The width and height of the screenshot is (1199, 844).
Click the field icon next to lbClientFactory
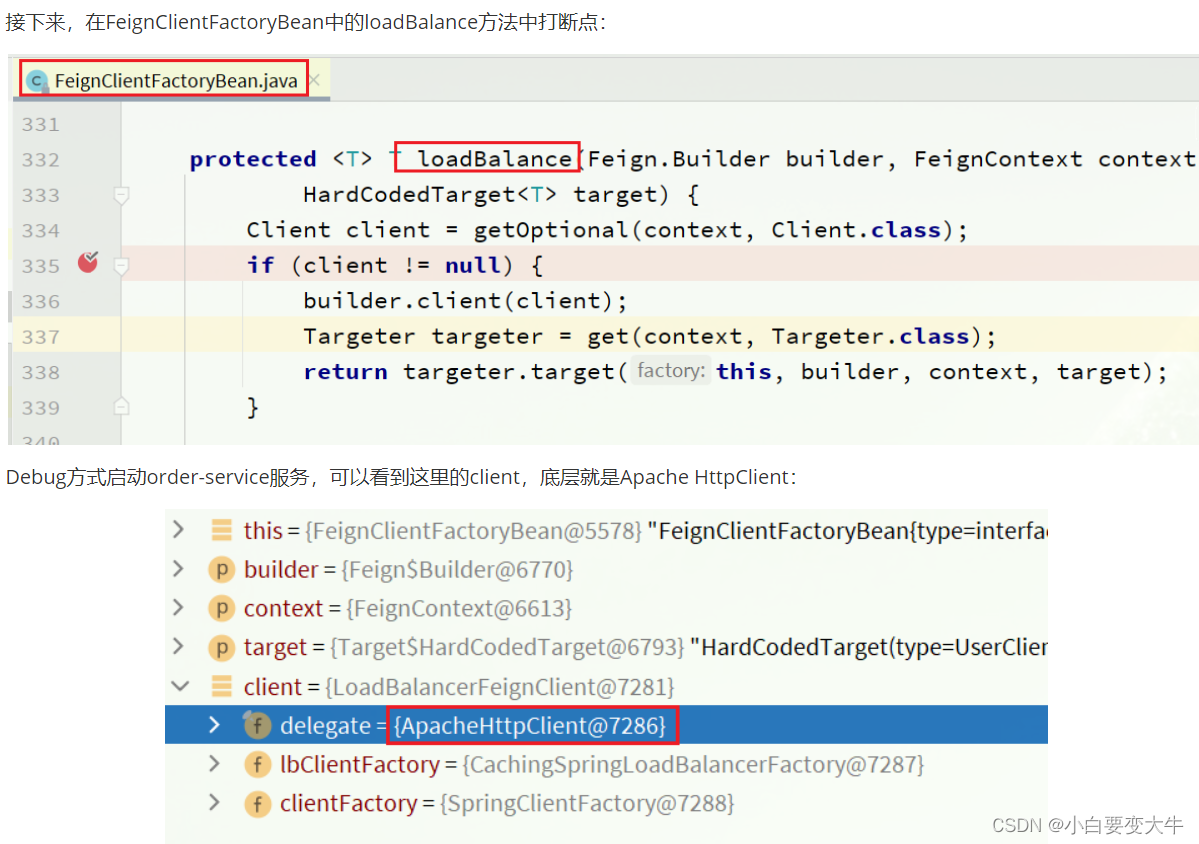pyautogui.click(x=258, y=764)
